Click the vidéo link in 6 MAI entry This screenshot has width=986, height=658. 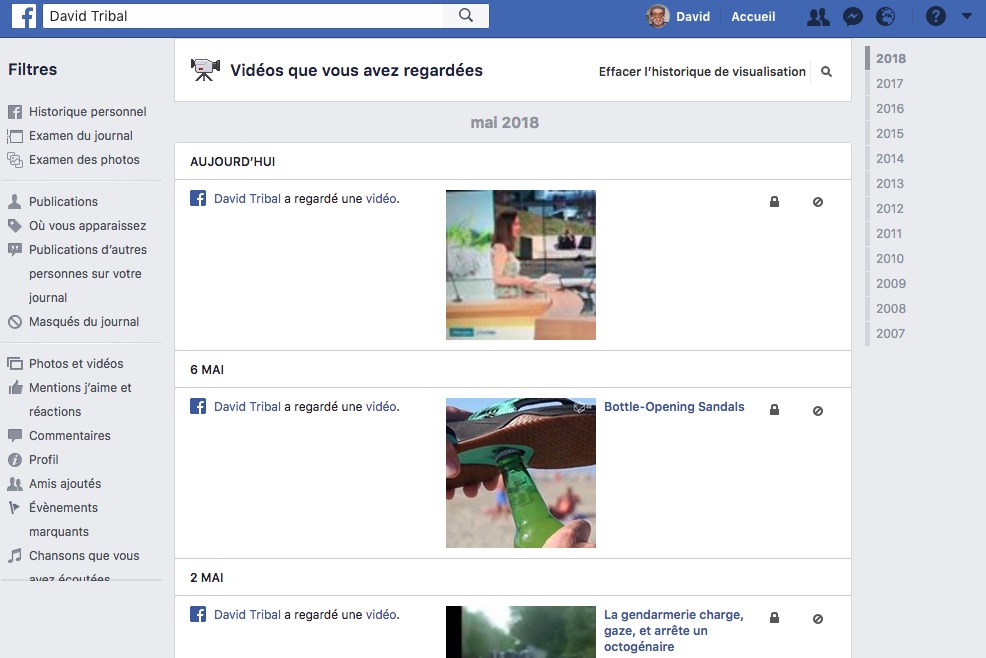coord(381,407)
